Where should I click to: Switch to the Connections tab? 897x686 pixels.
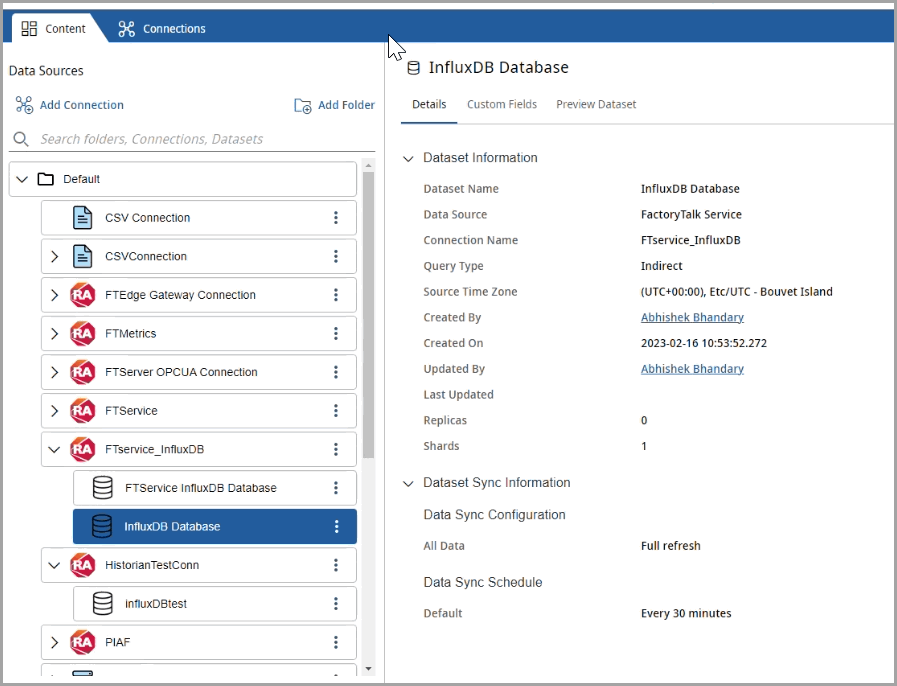(x=162, y=28)
